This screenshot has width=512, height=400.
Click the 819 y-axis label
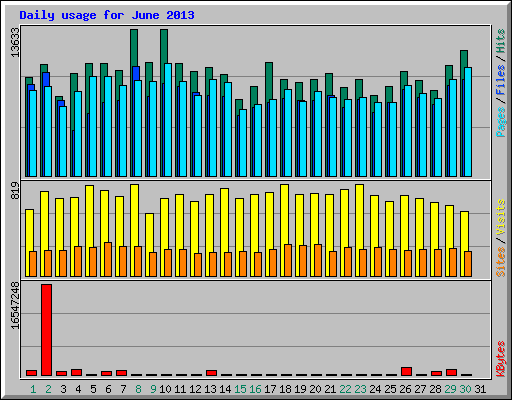15,191
